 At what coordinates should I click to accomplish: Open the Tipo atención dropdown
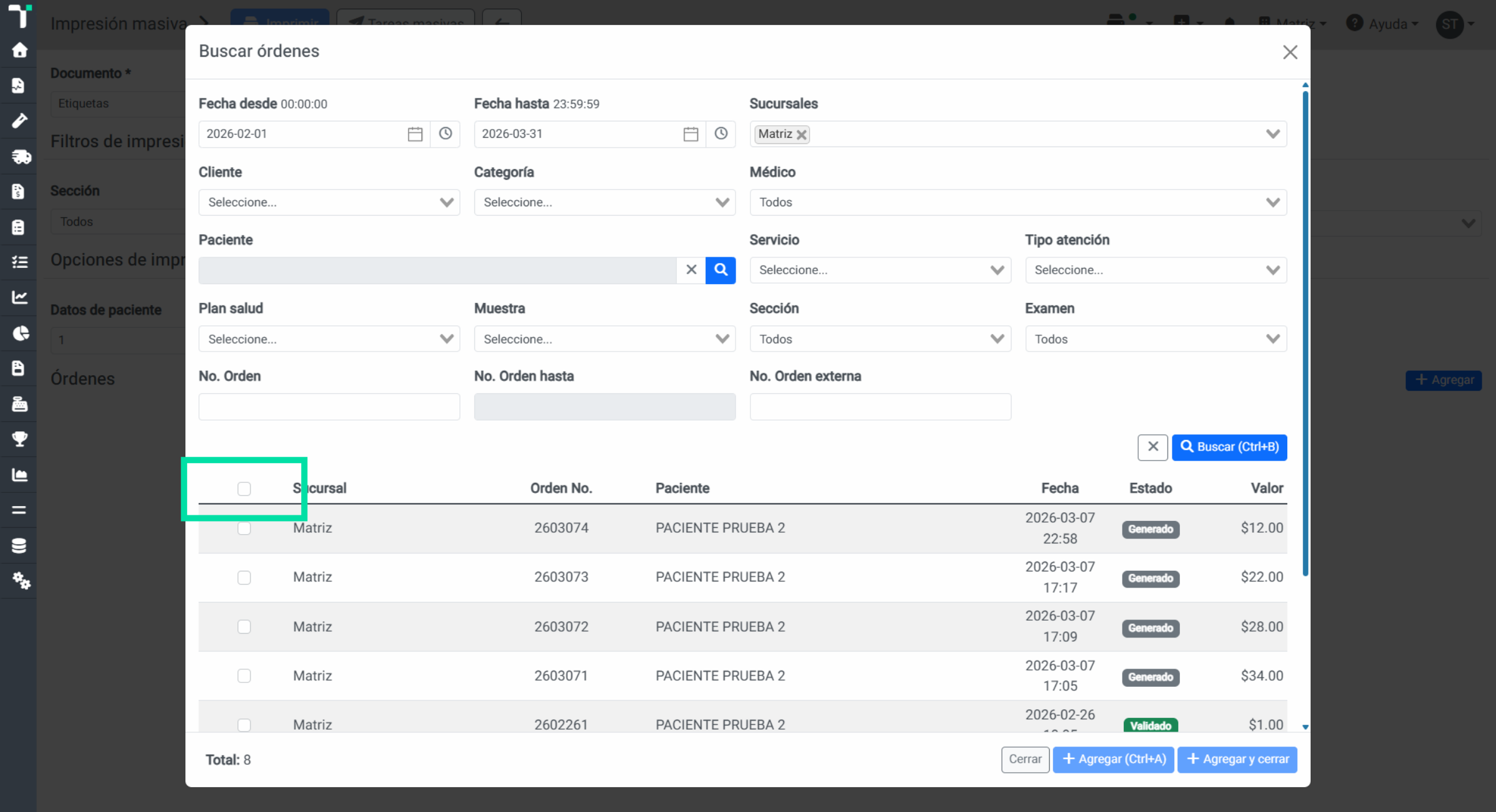click(1156, 270)
